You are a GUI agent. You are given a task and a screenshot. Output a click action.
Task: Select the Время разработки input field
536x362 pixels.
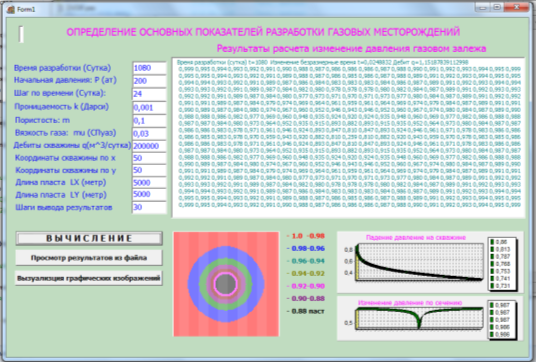149,68
